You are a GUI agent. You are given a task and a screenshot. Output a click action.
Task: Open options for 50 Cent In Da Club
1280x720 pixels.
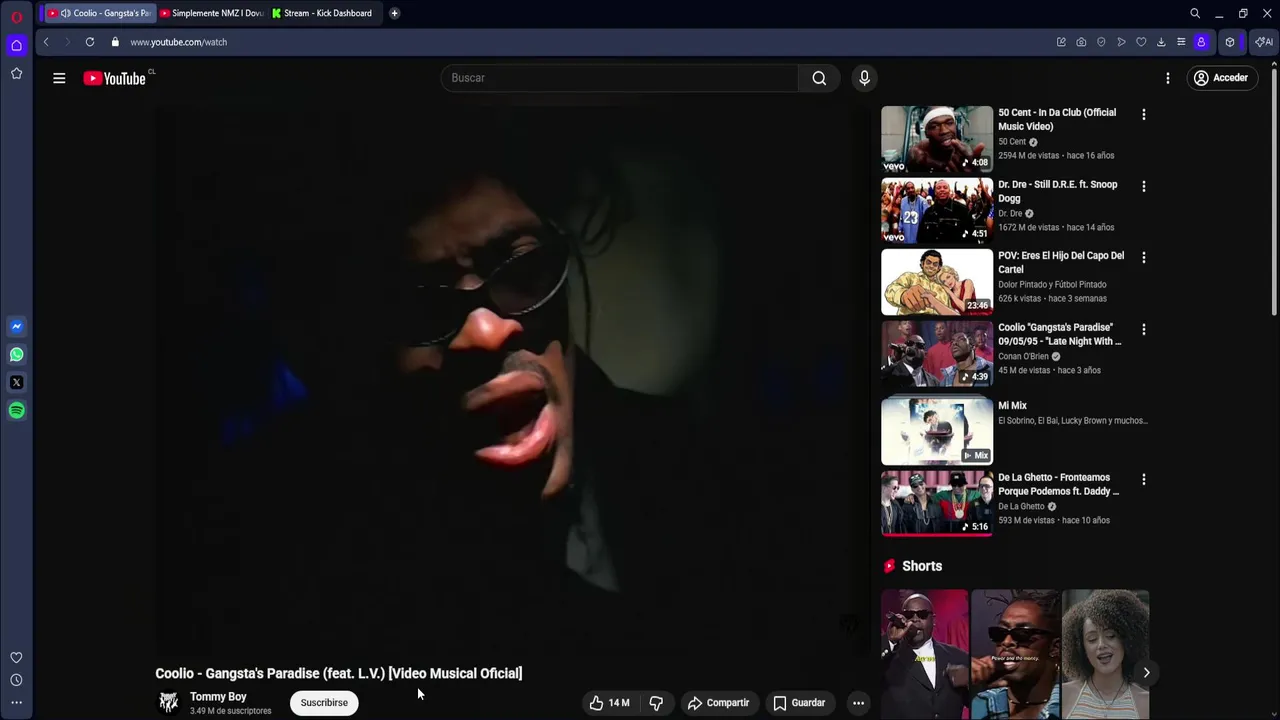tap(1144, 114)
